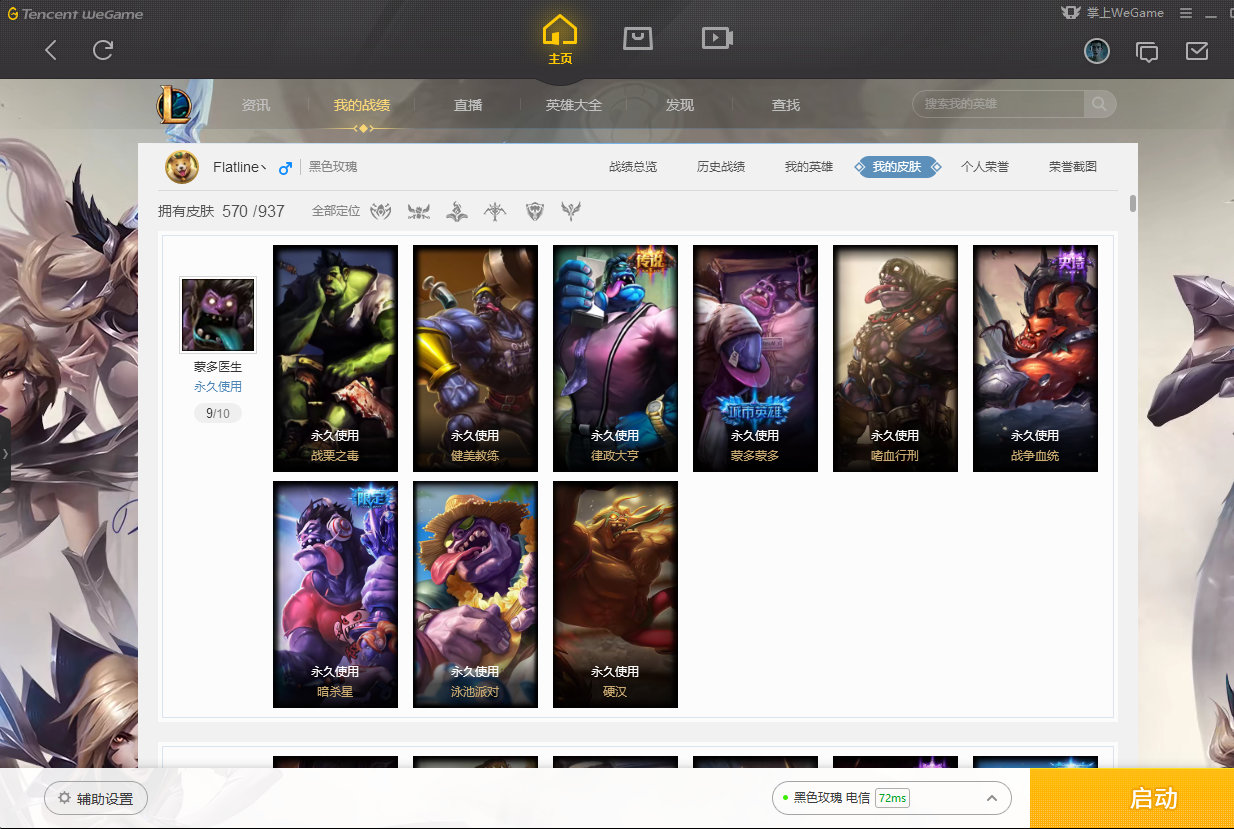Image resolution: width=1234 pixels, height=829 pixels.
Task: Filter skins by support role icon
Action: click(571, 211)
